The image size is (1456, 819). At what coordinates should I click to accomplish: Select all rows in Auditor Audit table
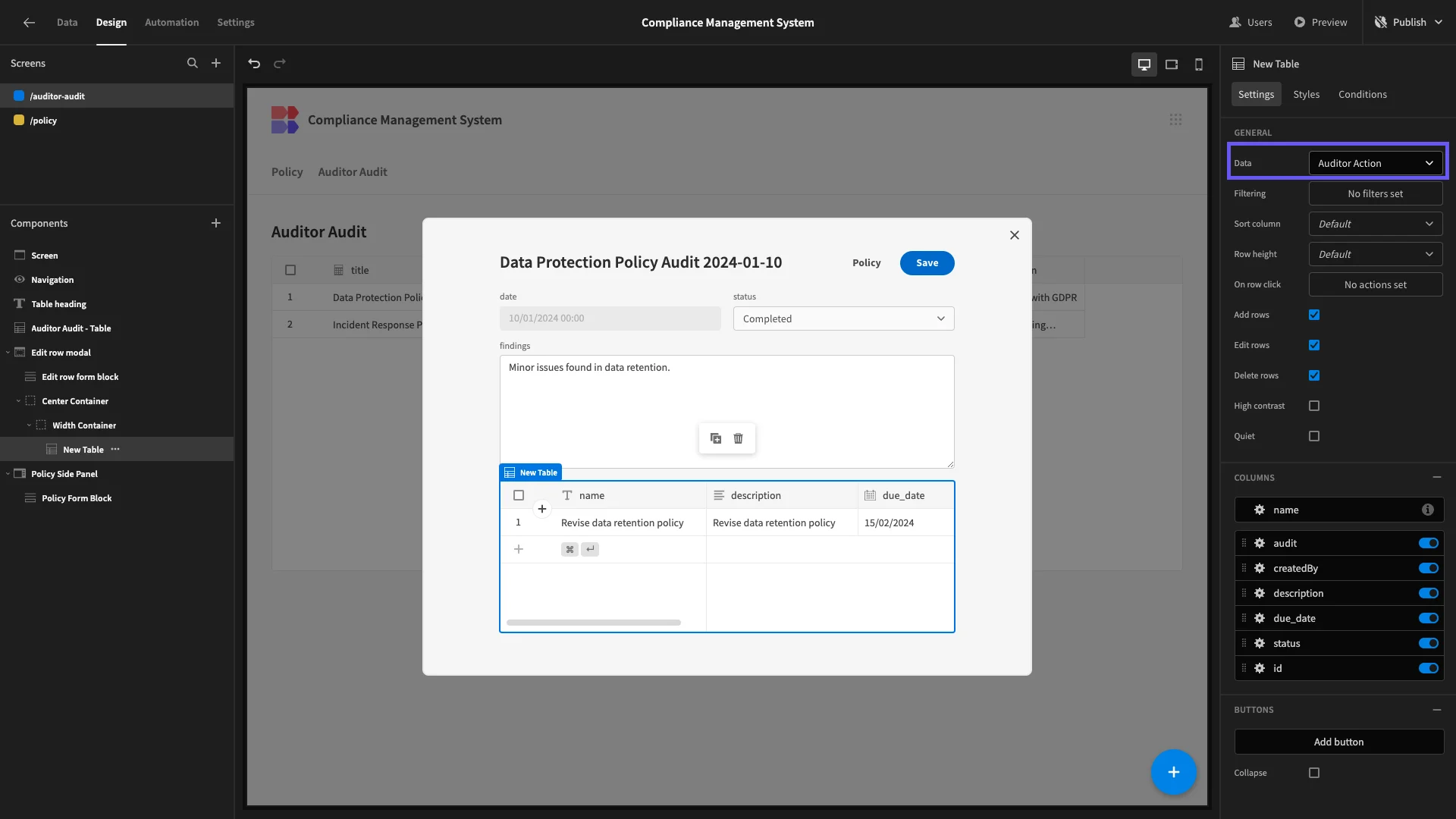290,270
